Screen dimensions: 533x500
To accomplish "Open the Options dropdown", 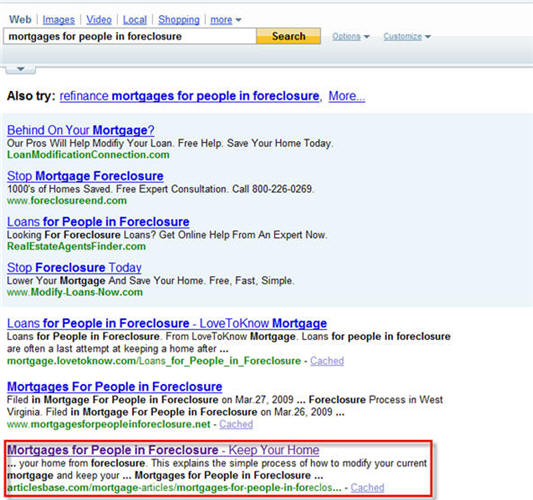I will coord(350,36).
